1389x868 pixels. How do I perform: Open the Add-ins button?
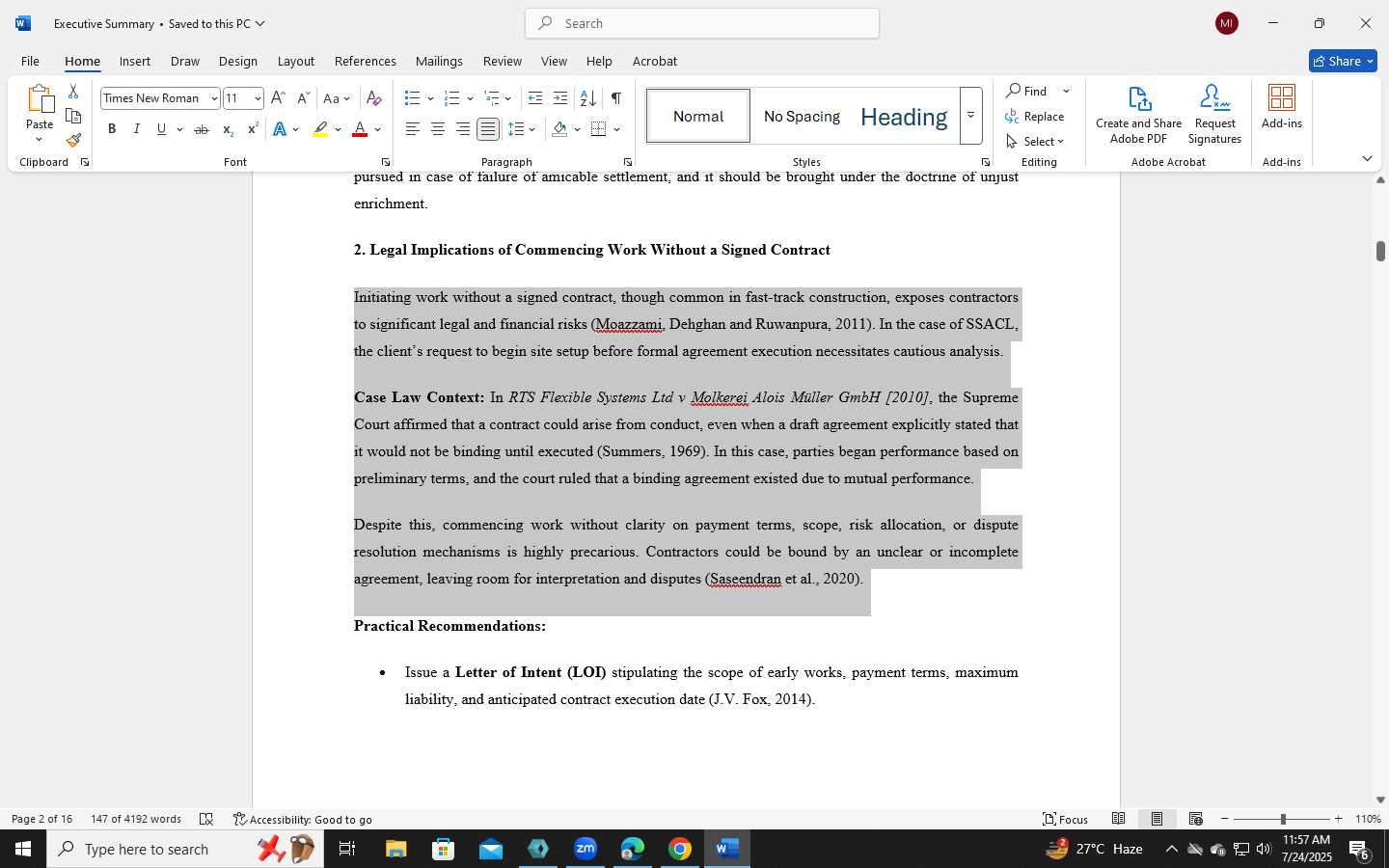click(1282, 106)
